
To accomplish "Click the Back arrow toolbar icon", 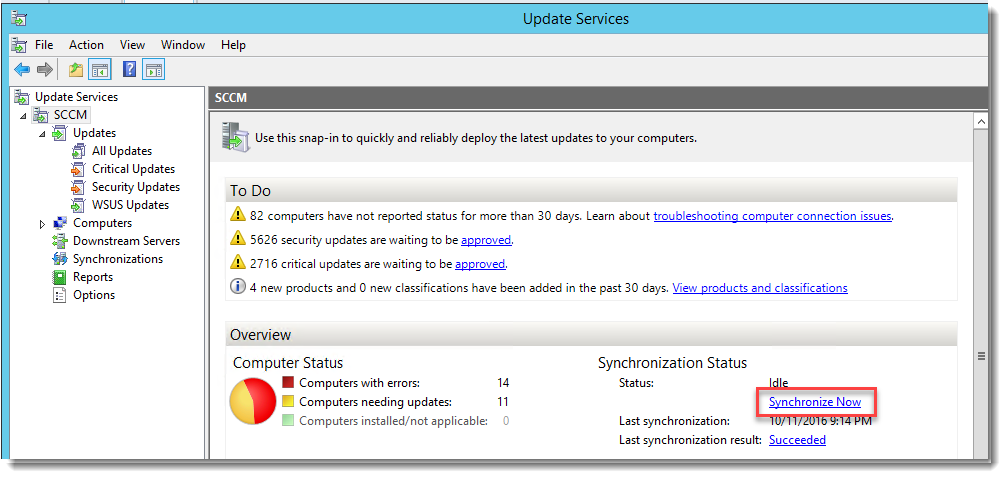I will pos(21,69).
